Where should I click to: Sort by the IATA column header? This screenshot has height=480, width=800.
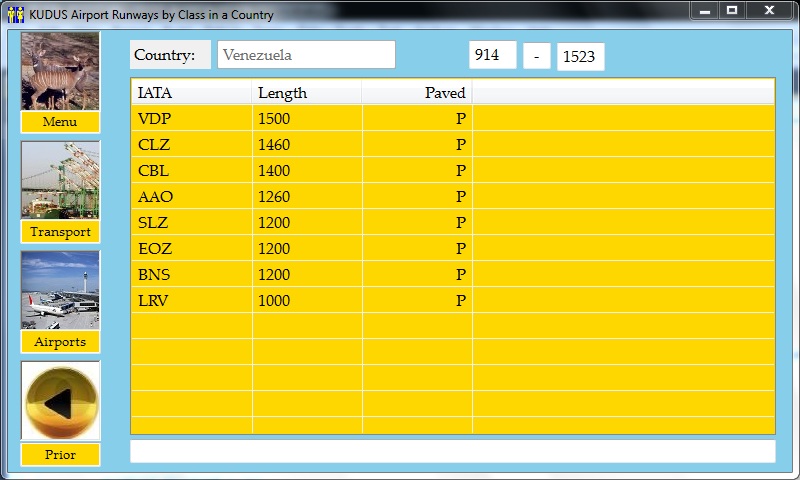click(191, 93)
